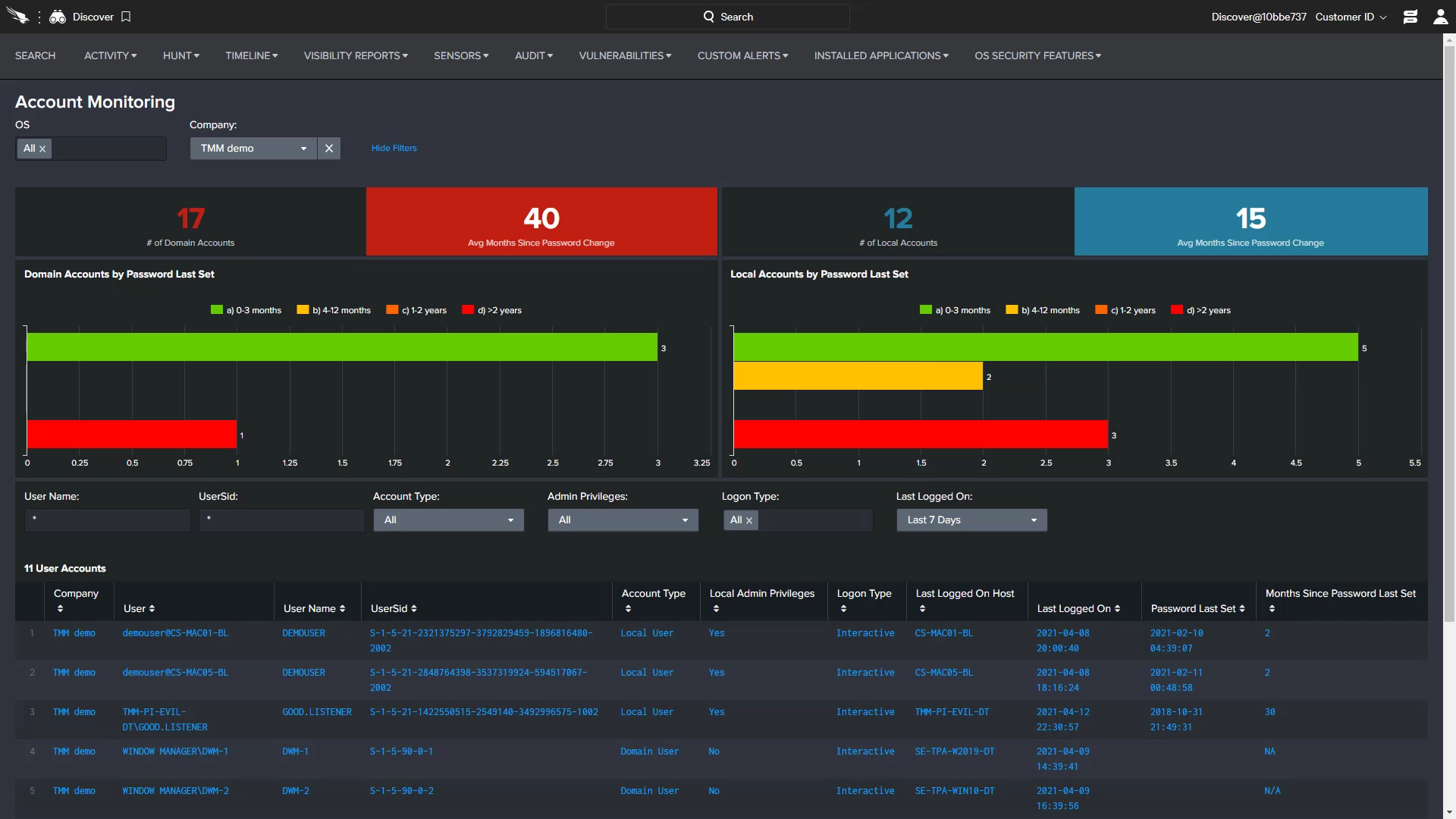The height and width of the screenshot is (819, 1456).
Task: Sort table by Account Type column
Action: 628,608
